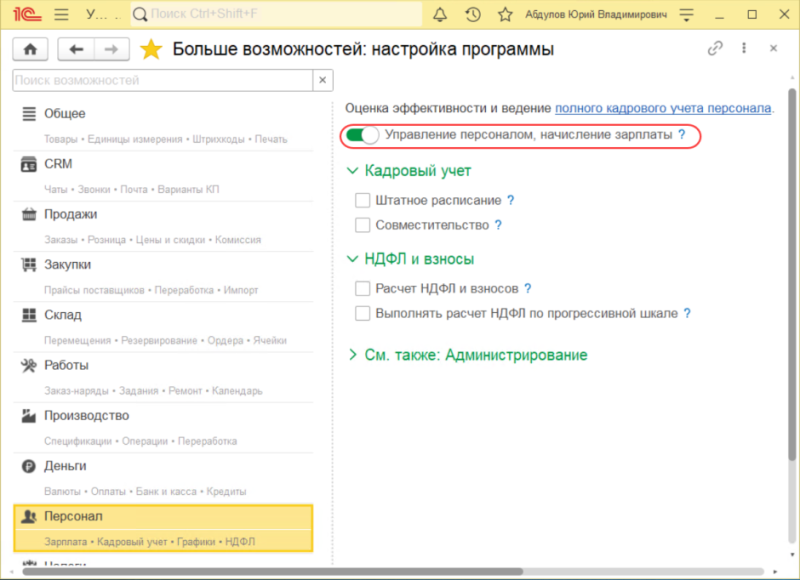Open the three-dot more actions menu
This screenshot has height=580, width=800.
tap(744, 49)
